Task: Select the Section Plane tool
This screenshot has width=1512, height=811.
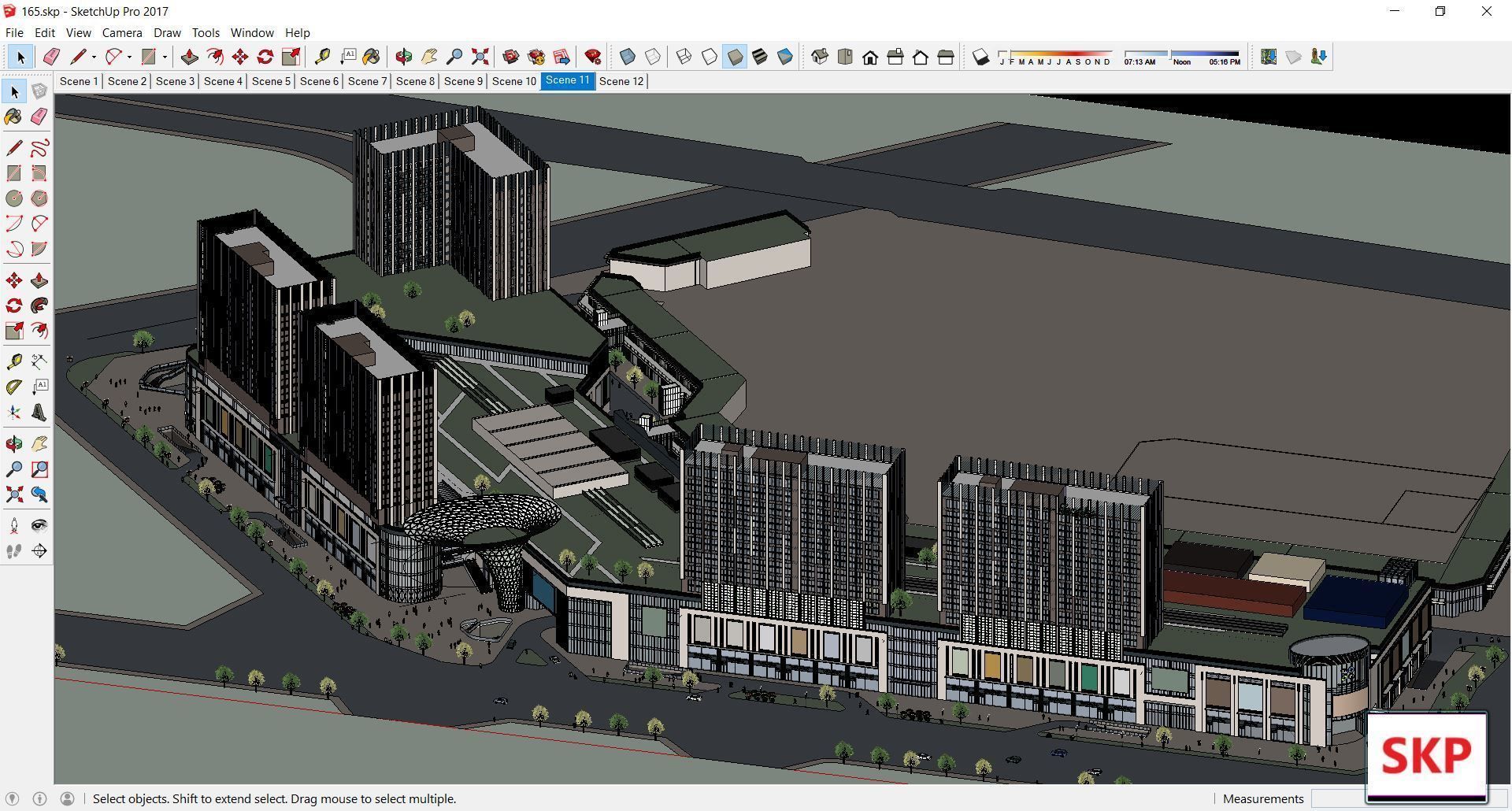Action: [x=39, y=551]
